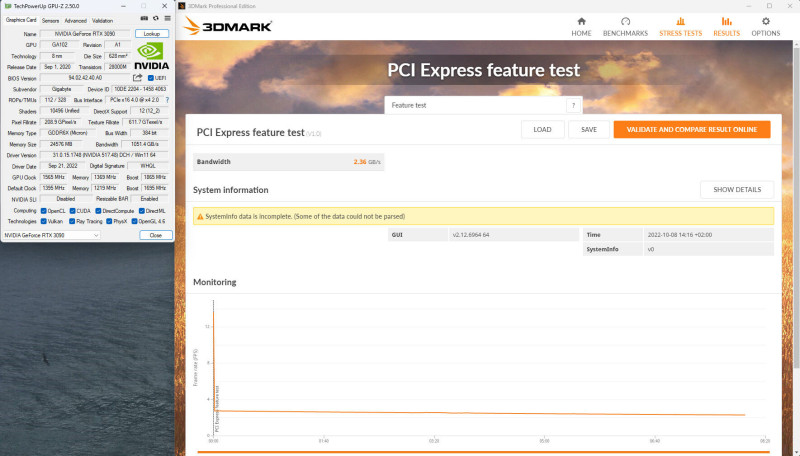Viewport: 800px width, 456px height.
Task: Click the Lookup button
Action: [152, 34]
